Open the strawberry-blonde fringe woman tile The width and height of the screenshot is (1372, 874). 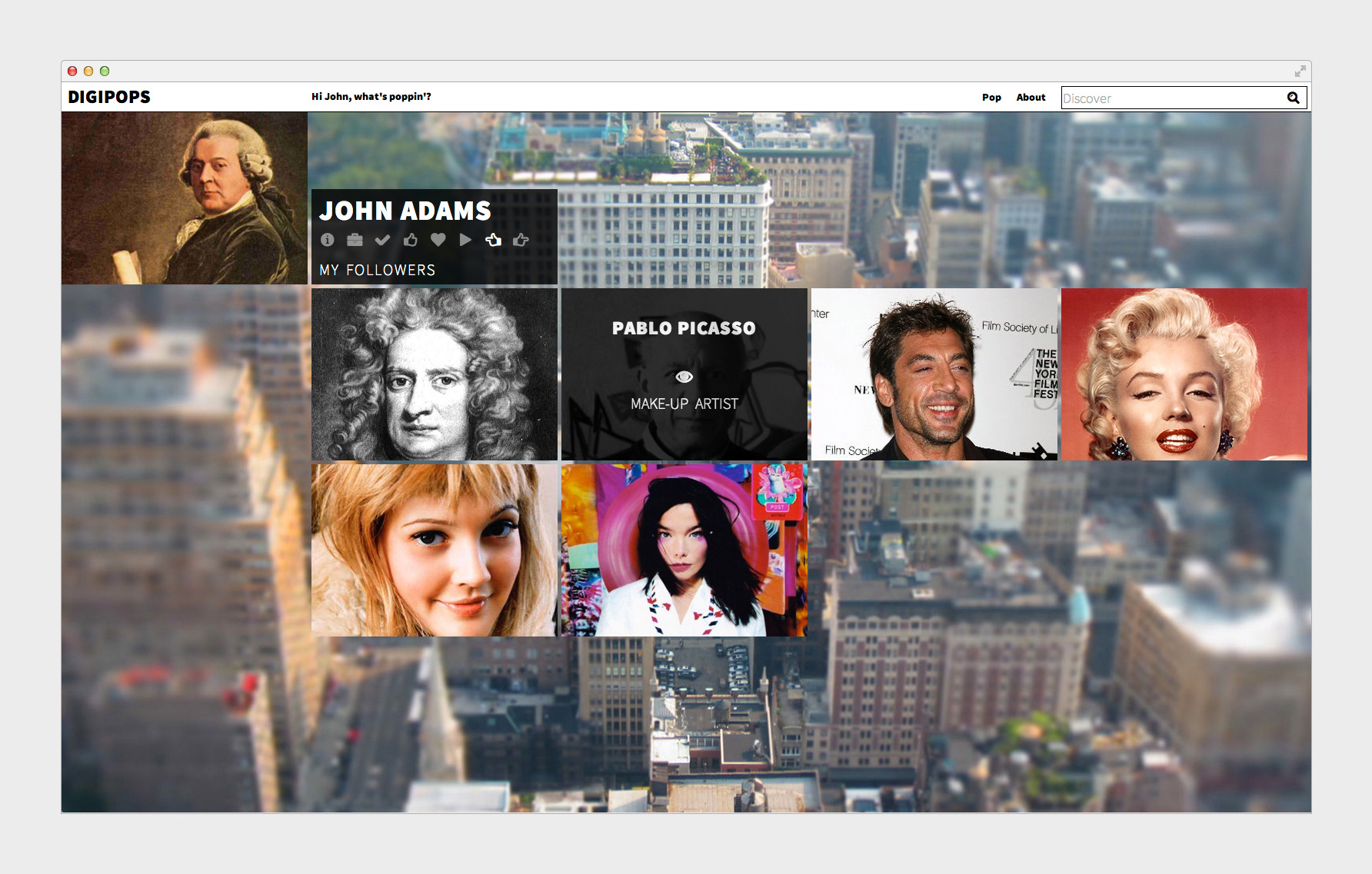pos(435,550)
